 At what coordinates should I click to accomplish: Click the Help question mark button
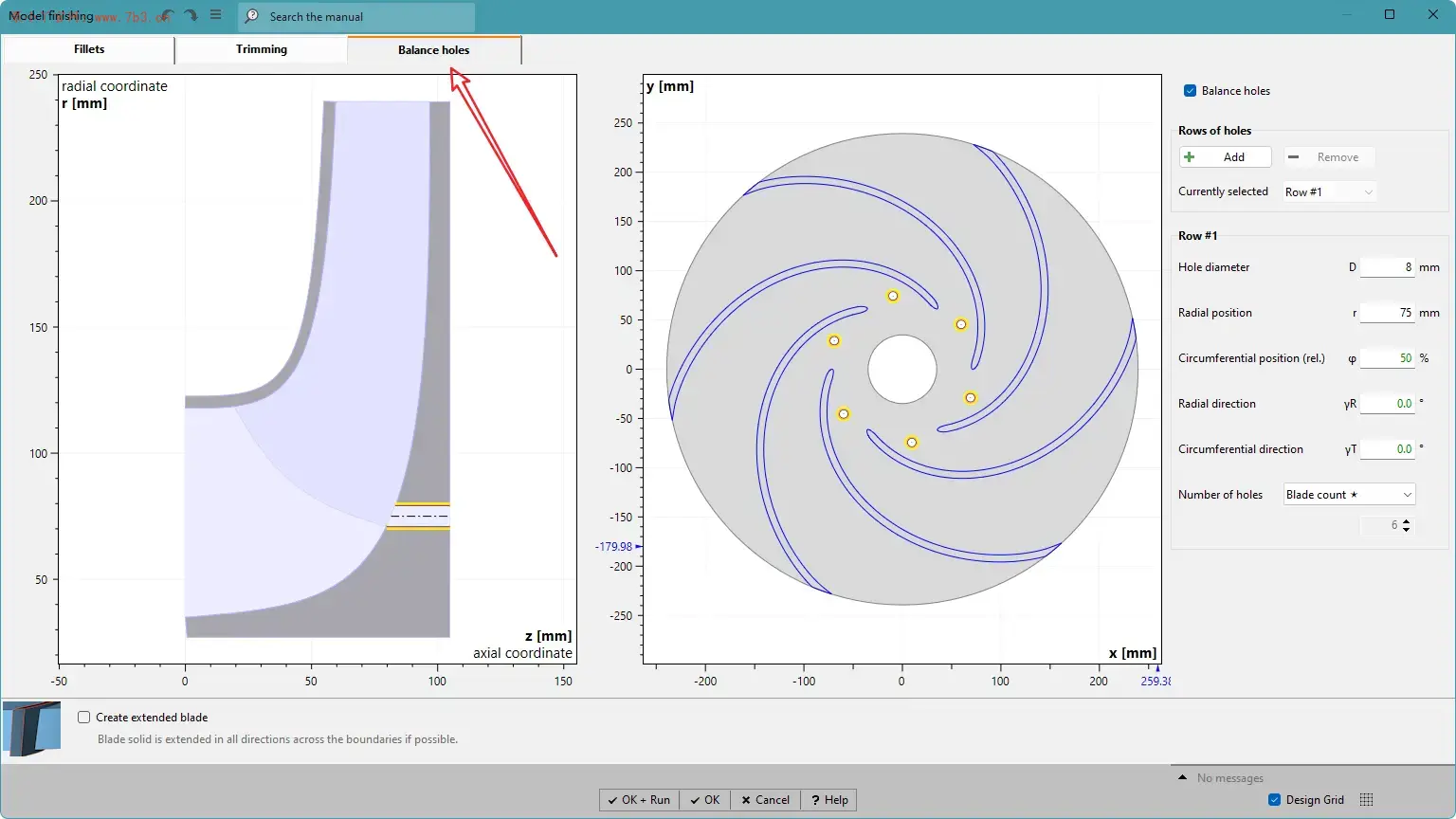pyautogui.click(x=830, y=800)
